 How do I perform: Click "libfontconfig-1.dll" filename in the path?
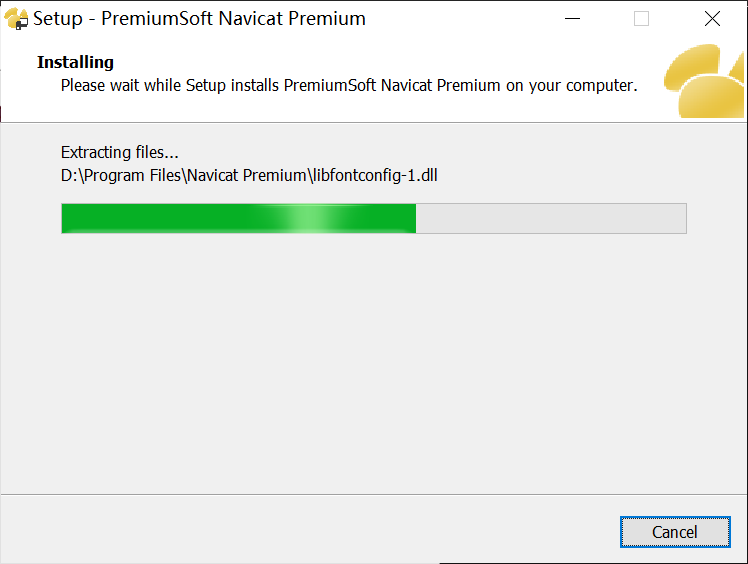coord(375,177)
